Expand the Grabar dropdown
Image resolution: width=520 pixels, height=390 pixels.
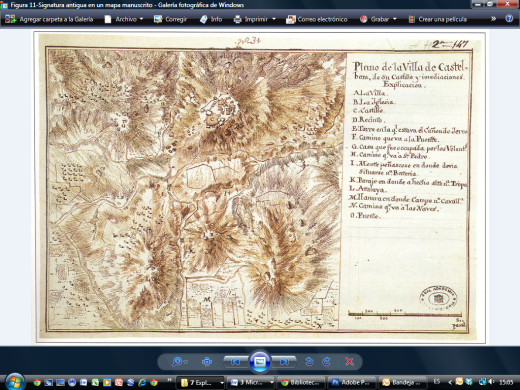coord(378,19)
